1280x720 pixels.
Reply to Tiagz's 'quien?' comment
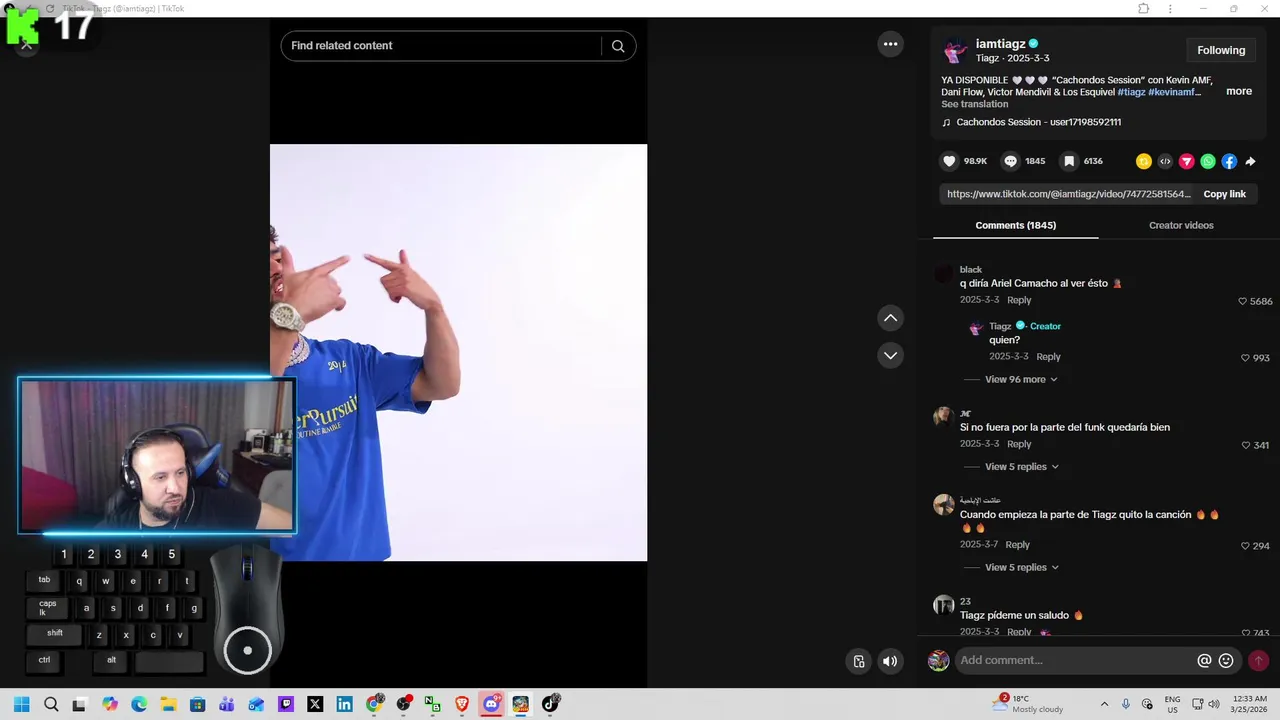coord(1048,357)
